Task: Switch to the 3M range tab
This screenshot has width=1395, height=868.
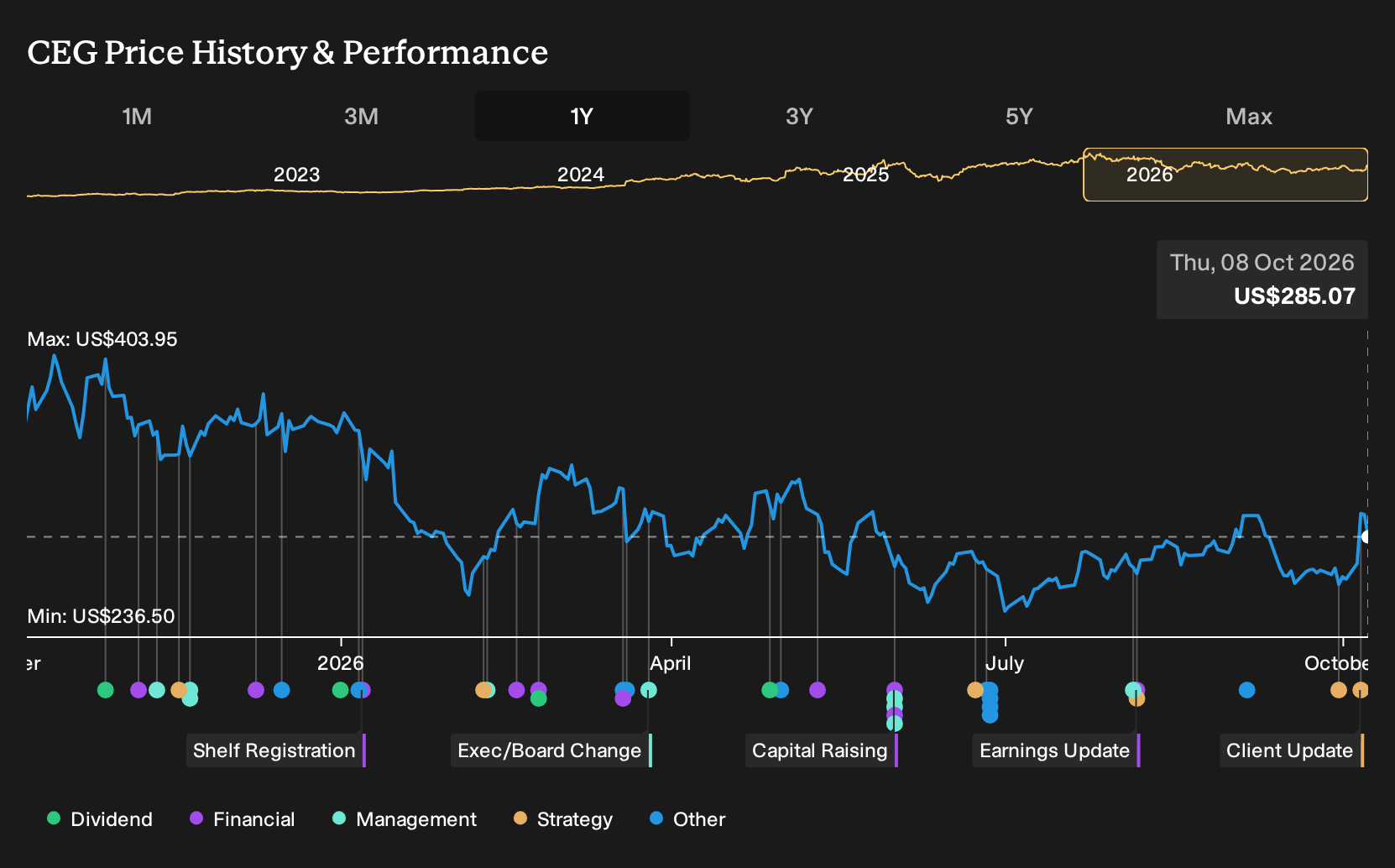Action: click(361, 116)
